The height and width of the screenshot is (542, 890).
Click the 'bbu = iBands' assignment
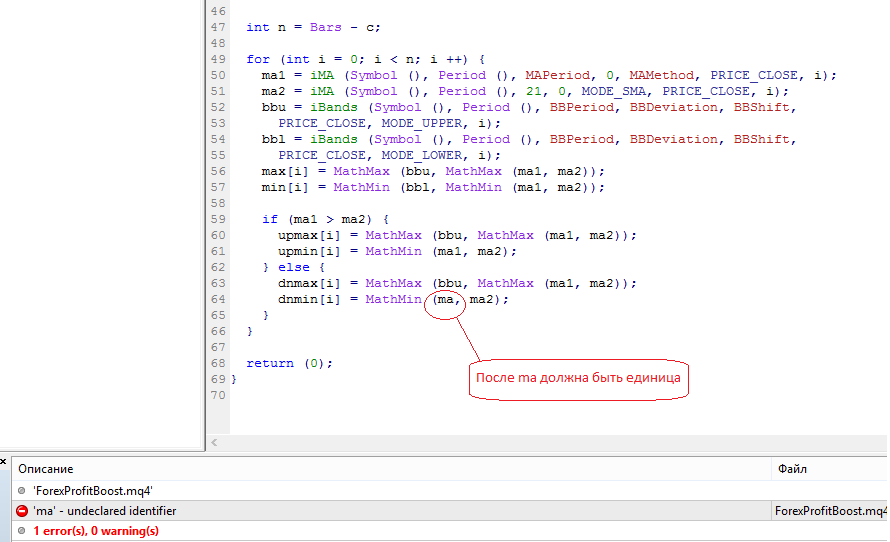[x=309, y=107]
